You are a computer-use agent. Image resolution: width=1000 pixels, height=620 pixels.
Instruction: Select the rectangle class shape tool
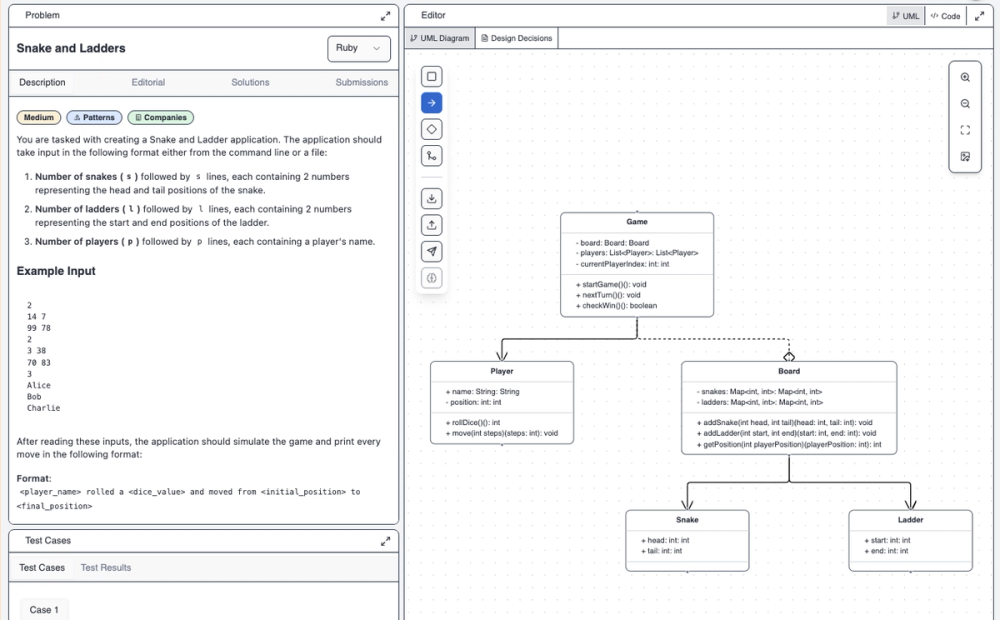(x=432, y=77)
